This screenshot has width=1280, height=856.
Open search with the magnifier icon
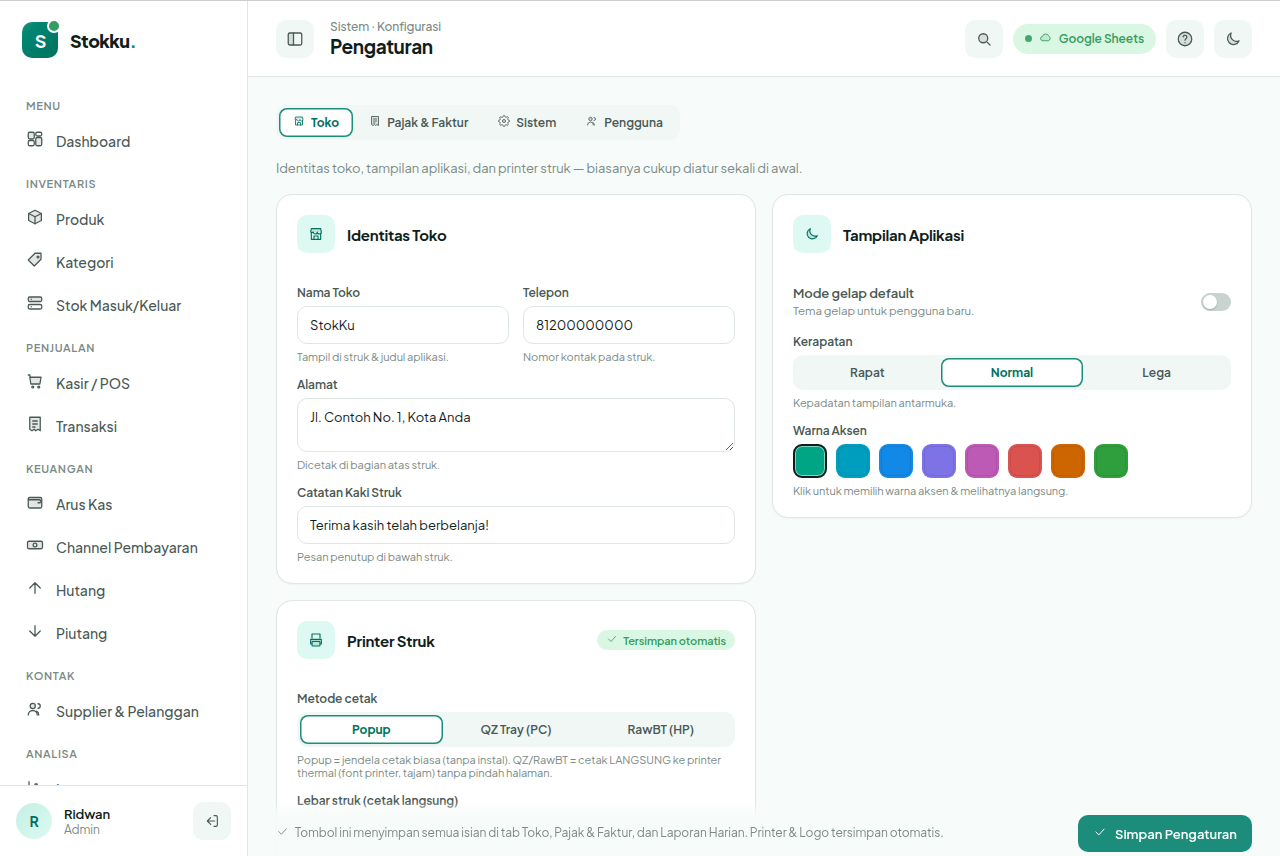tap(984, 39)
